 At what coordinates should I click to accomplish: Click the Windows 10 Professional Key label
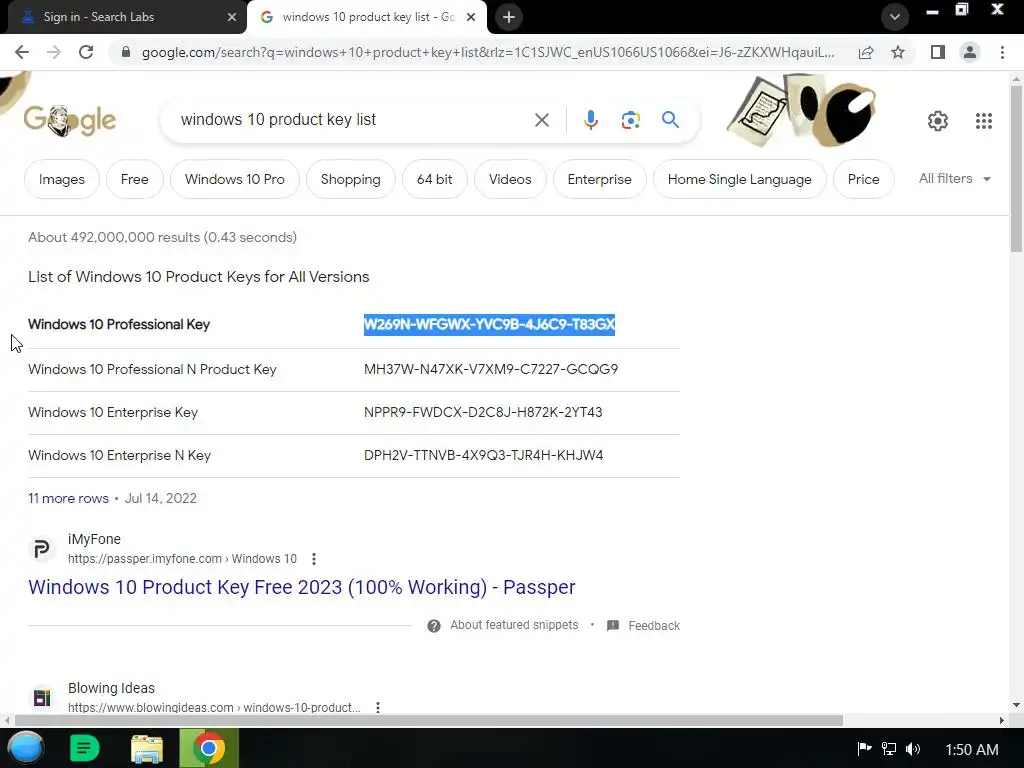click(119, 325)
